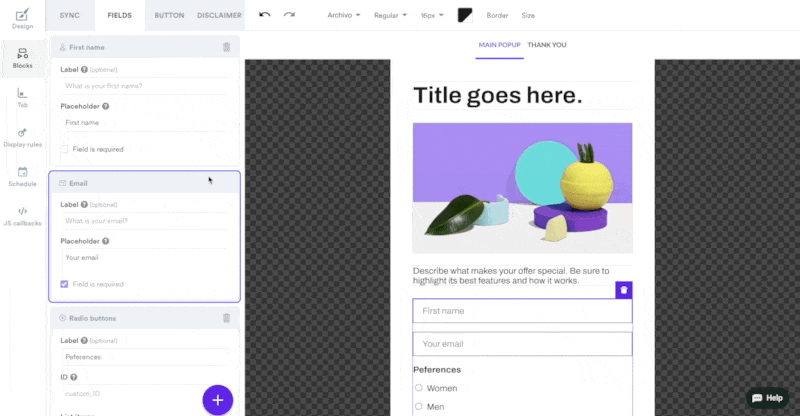Open the Design sidebar section
The width and height of the screenshot is (800, 416).
coord(22,18)
